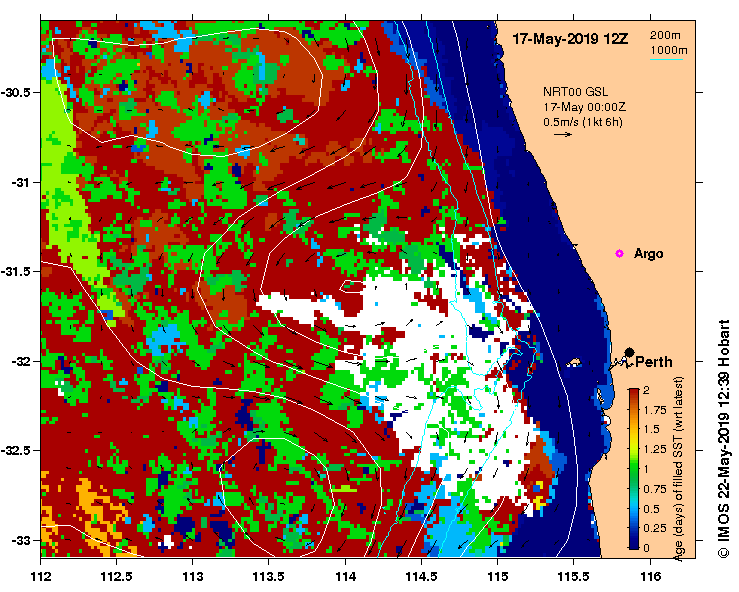Click the 0.5m/s (1kt 6h) scale text
Viewport: 739px width, 592px height.
point(583,122)
